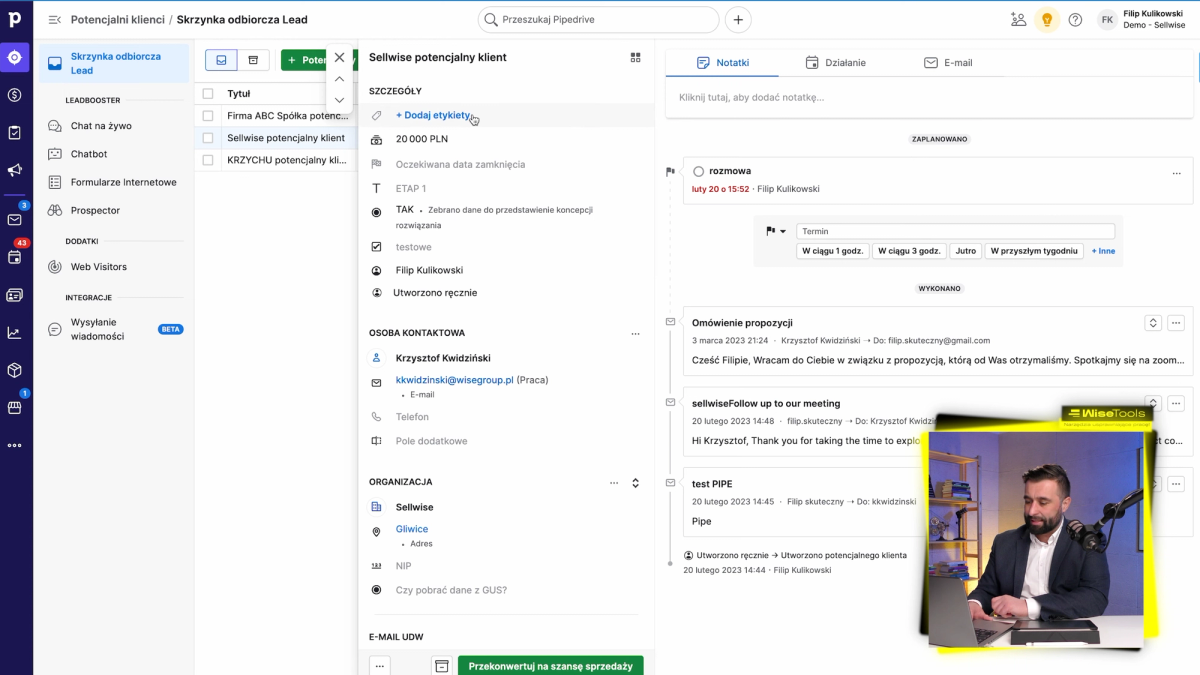
Task: Open the Leads target icon in sidebar
Action: (x=15, y=57)
